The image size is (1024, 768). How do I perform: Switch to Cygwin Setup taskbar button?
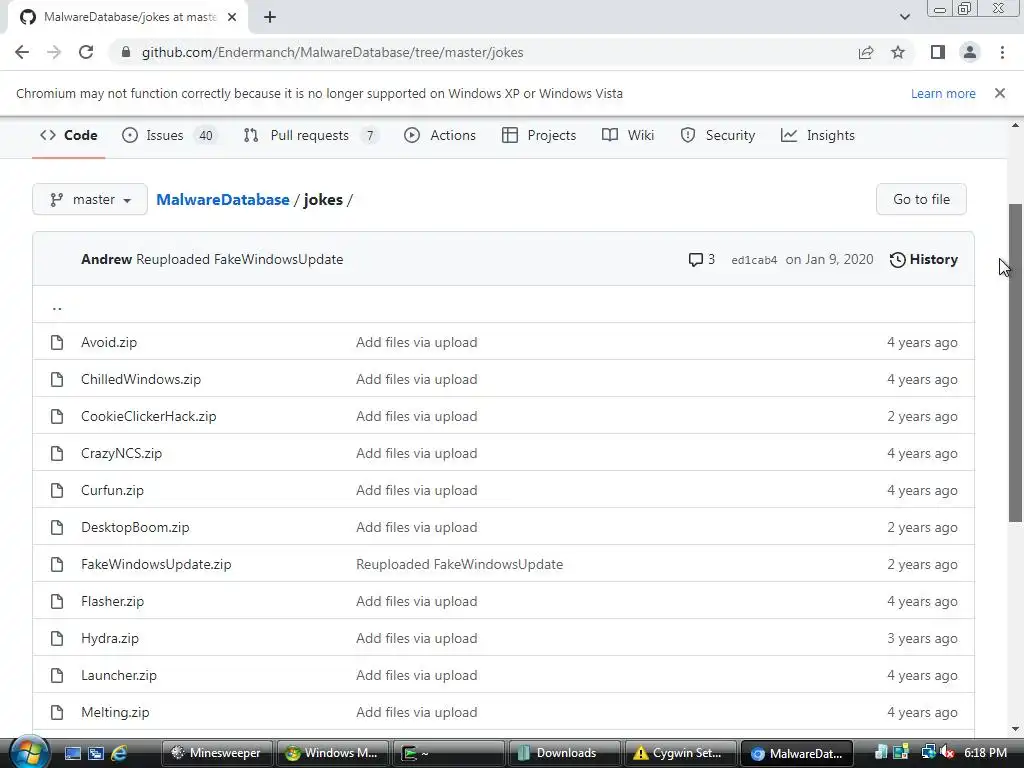pyautogui.click(x=680, y=753)
